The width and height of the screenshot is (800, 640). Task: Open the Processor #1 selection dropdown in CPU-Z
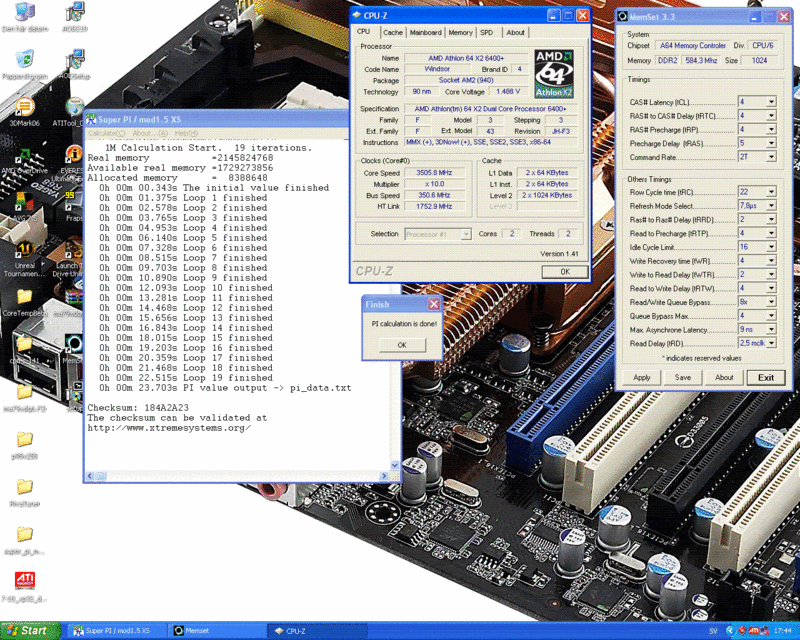point(438,234)
